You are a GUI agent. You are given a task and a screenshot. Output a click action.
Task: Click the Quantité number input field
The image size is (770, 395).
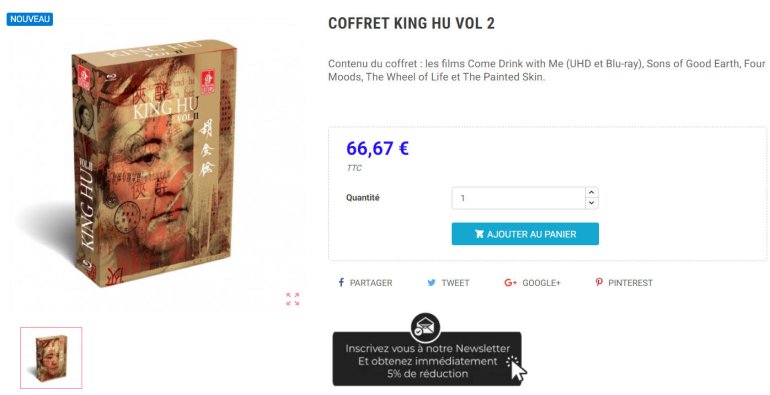519,198
